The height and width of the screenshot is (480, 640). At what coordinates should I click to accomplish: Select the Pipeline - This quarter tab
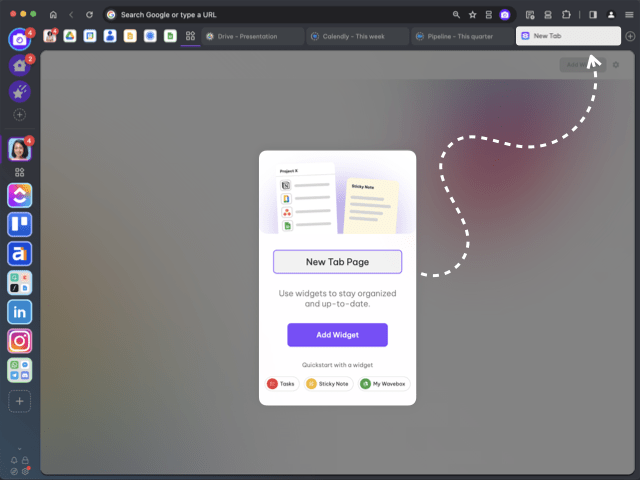[461, 36]
